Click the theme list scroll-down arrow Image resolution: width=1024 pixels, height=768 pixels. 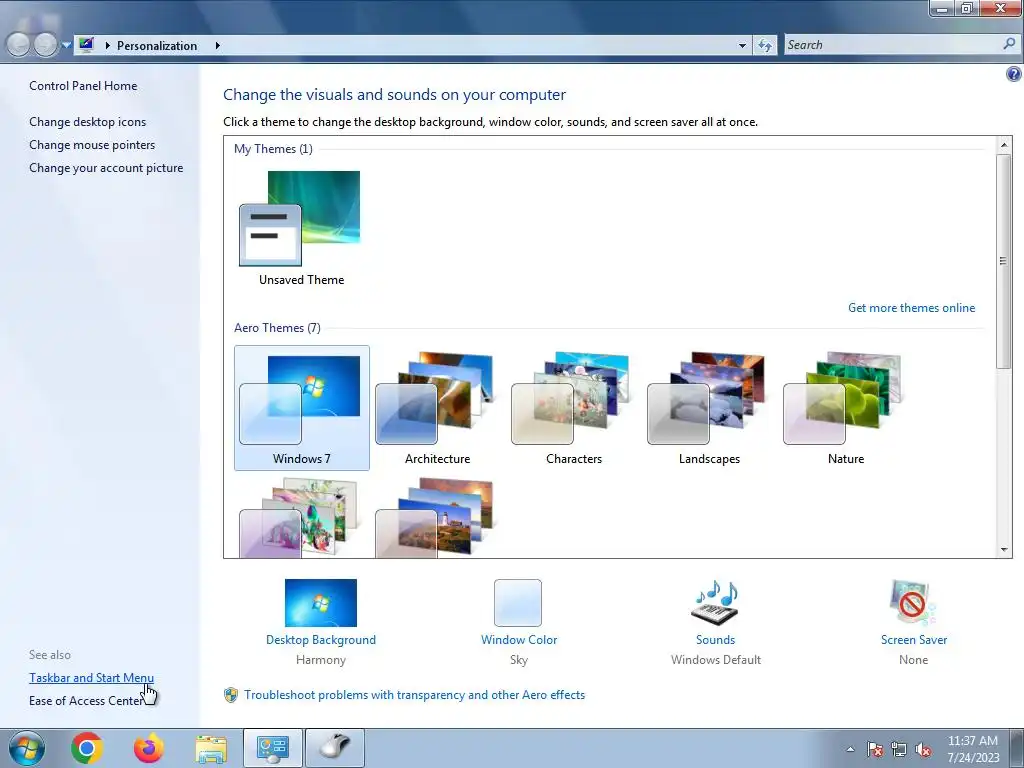click(1004, 550)
